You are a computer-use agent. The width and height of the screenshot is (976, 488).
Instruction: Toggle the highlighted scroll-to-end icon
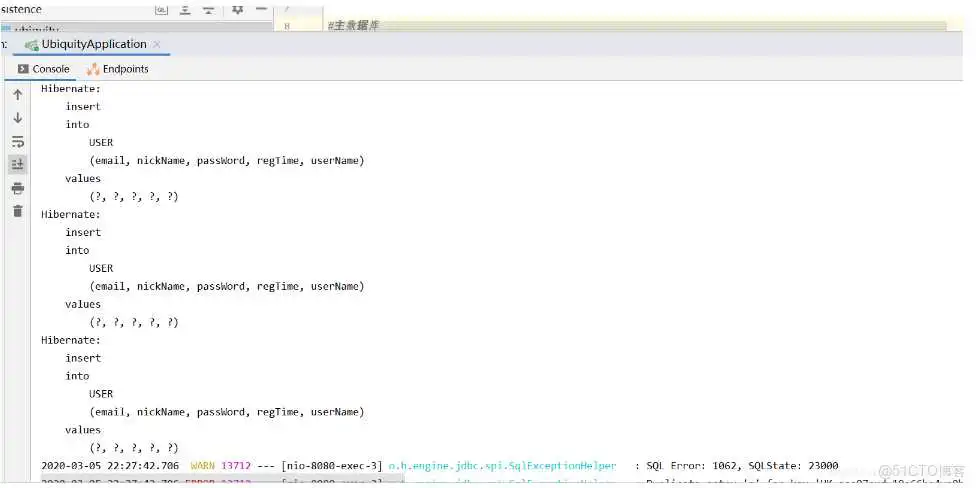[x=17, y=164]
